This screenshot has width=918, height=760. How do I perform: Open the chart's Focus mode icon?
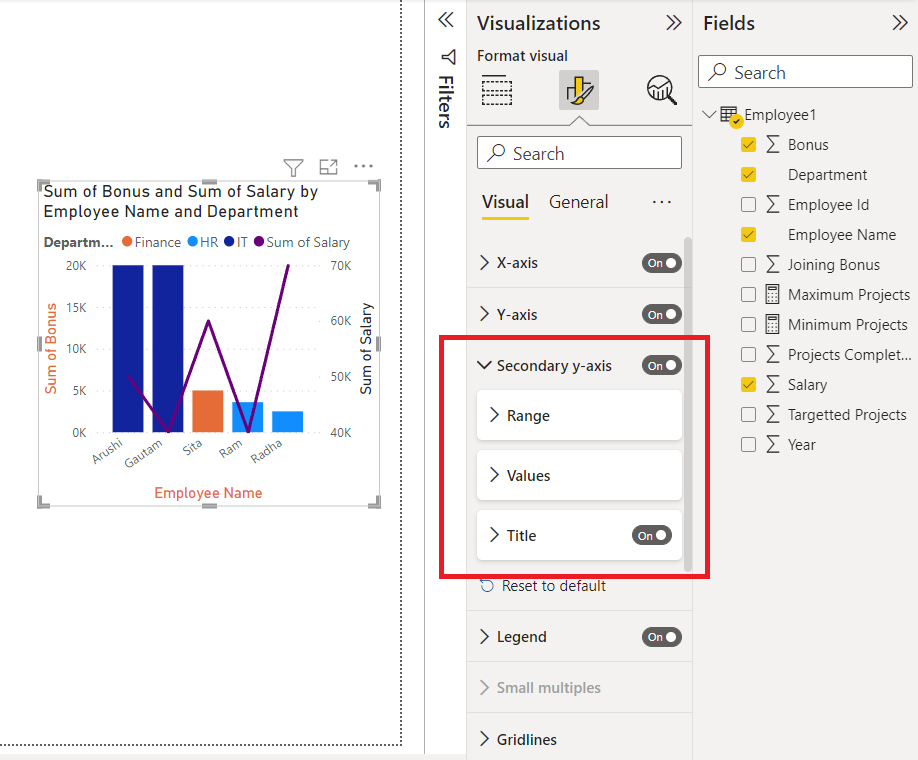point(328,167)
